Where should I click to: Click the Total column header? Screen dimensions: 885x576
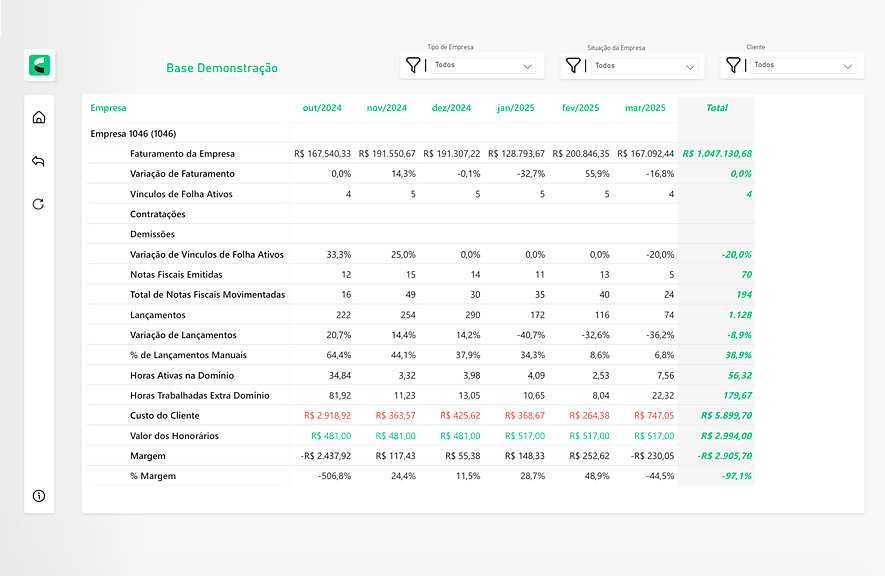(x=716, y=108)
